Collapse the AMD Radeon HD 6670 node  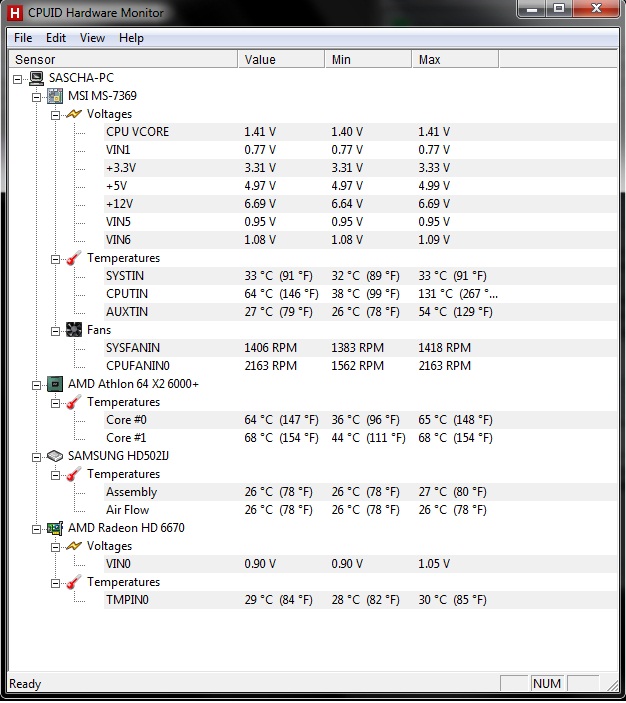click(x=36, y=529)
